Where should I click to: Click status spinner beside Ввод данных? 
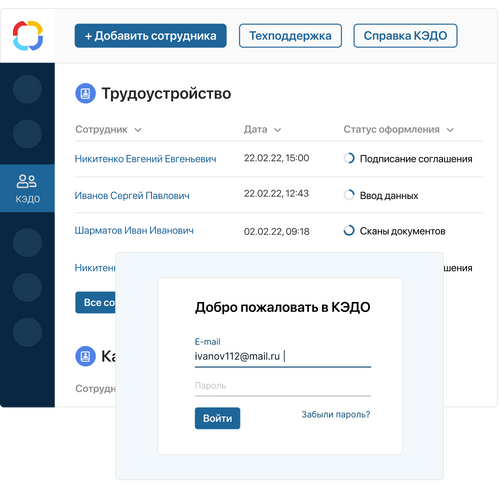click(x=349, y=195)
